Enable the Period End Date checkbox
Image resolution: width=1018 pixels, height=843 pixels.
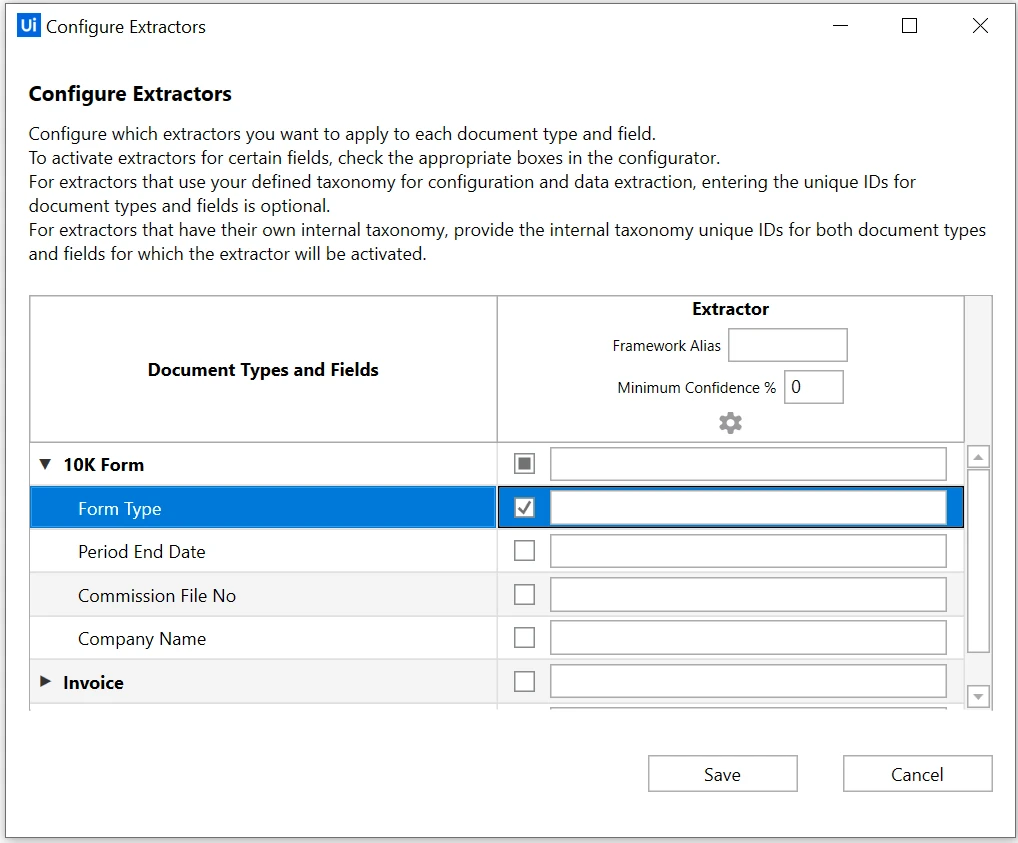(524, 551)
